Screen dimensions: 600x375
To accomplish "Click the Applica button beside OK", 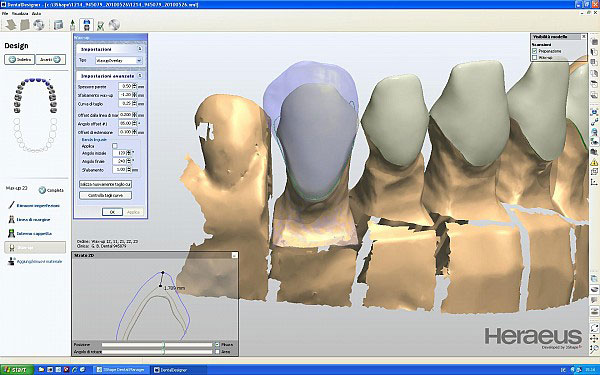I will 133,212.
